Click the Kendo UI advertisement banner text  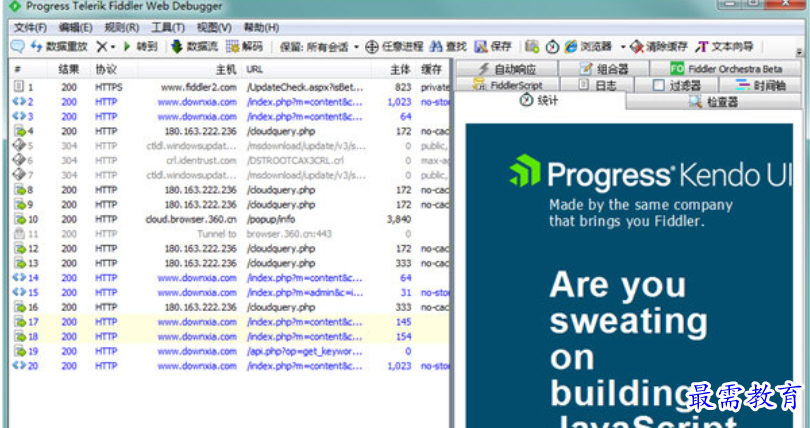click(x=641, y=213)
